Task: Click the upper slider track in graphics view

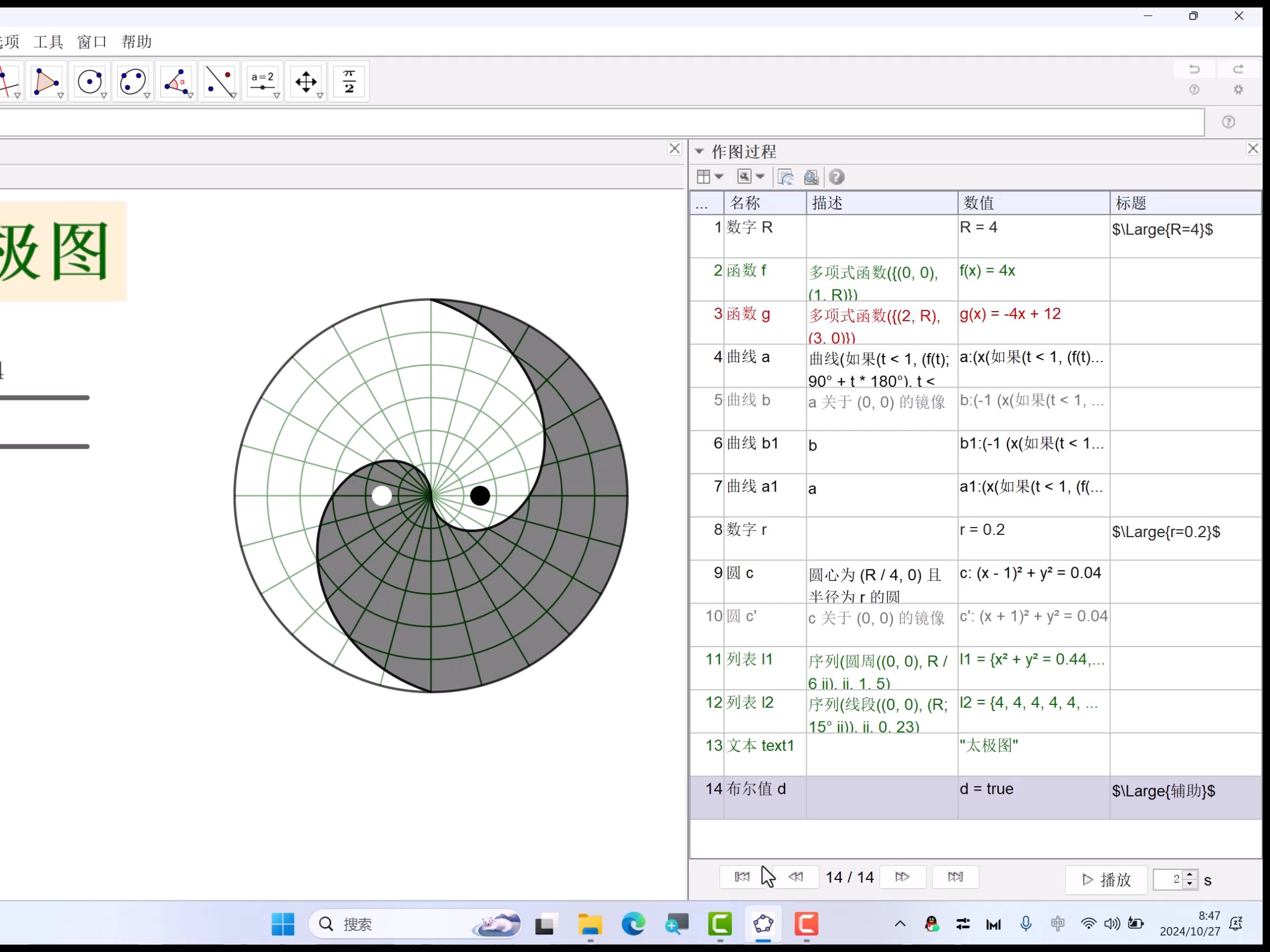Action: pos(45,397)
